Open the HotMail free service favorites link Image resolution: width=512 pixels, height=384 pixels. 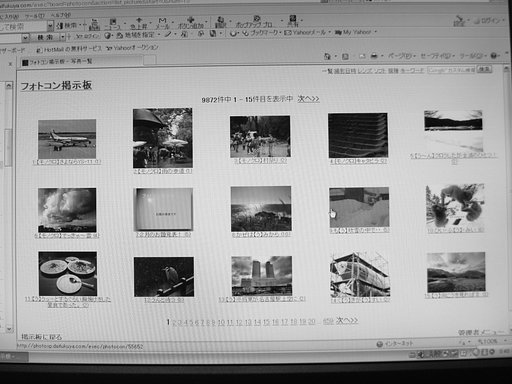68,49
